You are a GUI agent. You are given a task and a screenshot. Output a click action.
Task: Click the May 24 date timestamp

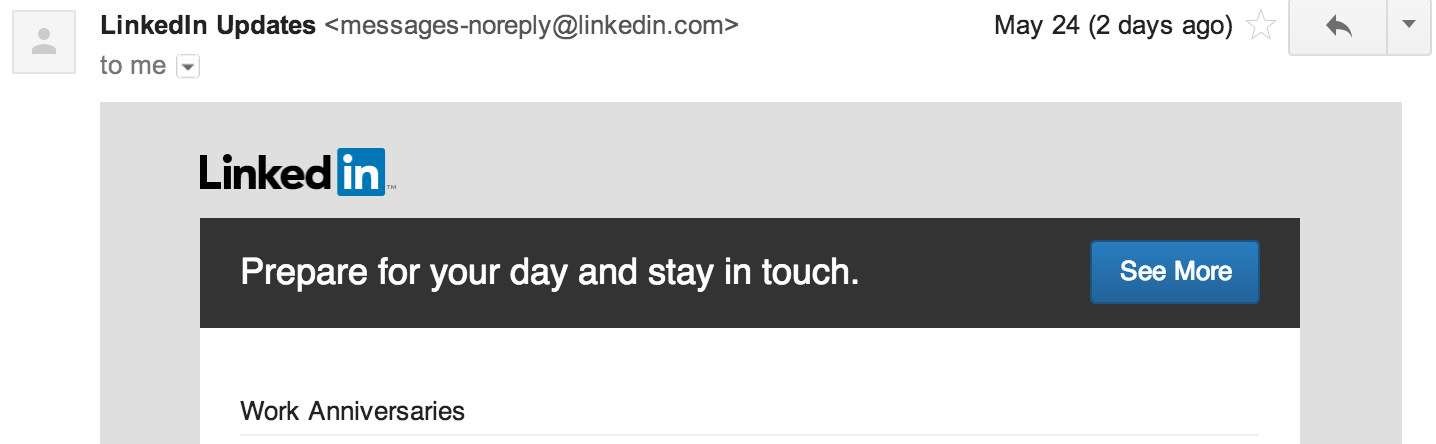[1036, 26]
